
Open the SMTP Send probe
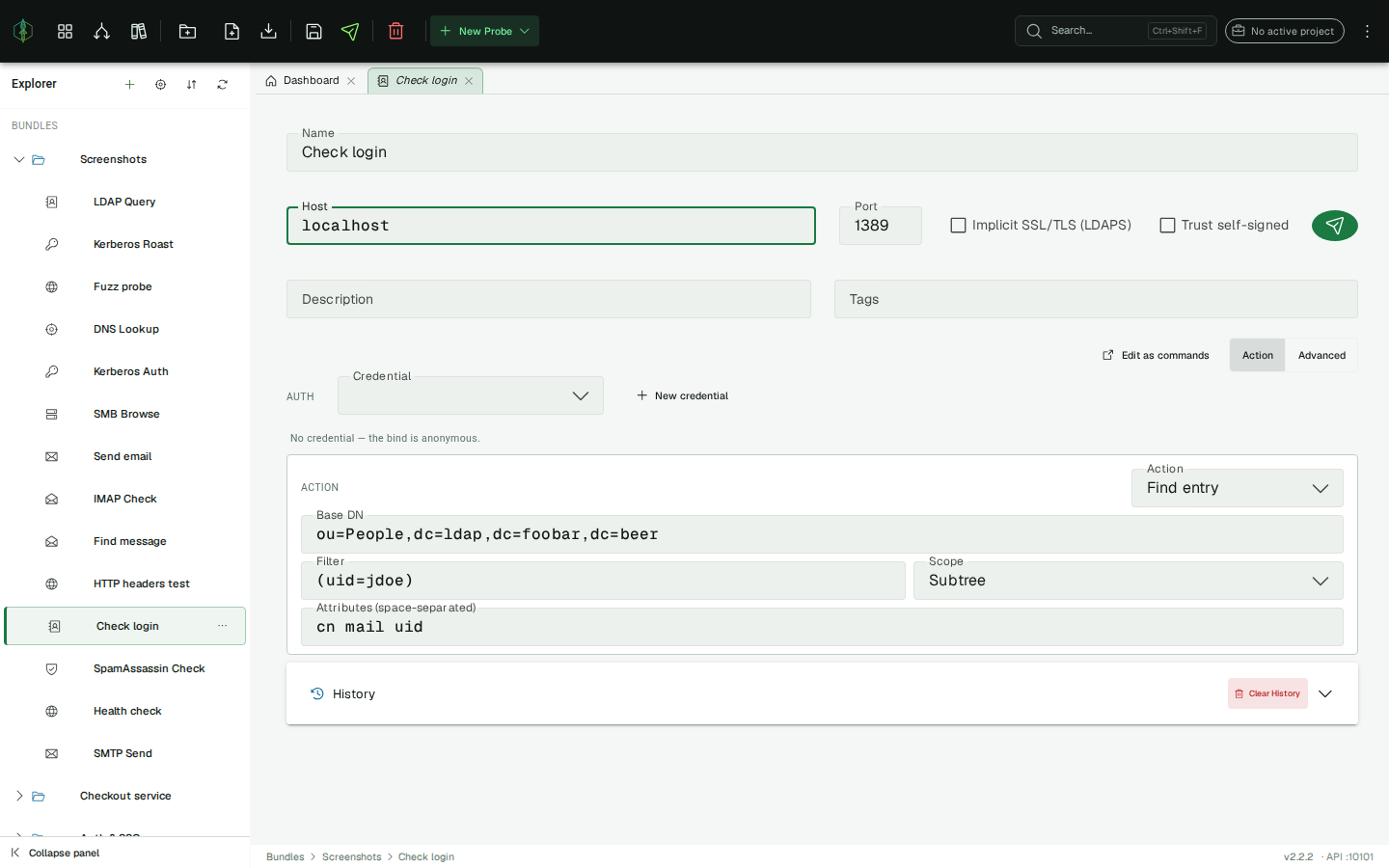pyautogui.click(x=124, y=753)
